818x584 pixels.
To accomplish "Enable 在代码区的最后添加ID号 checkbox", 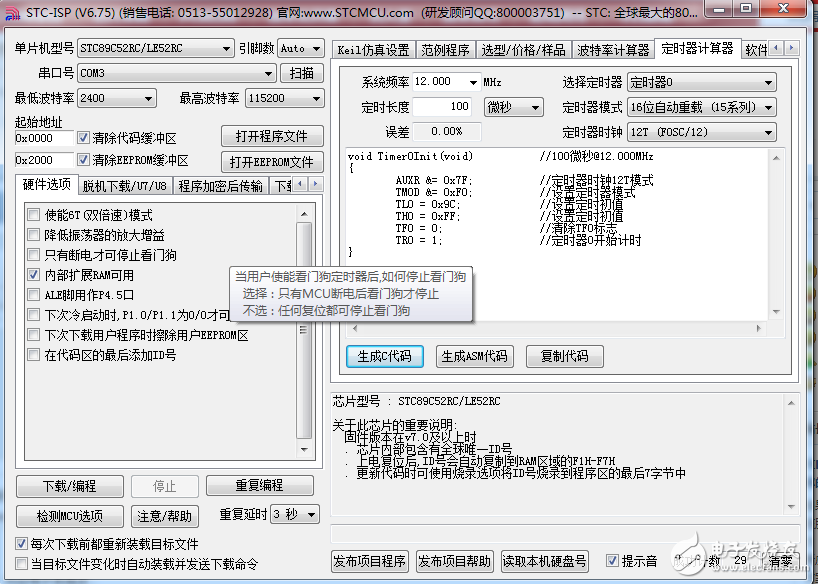I will click(33, 355).
